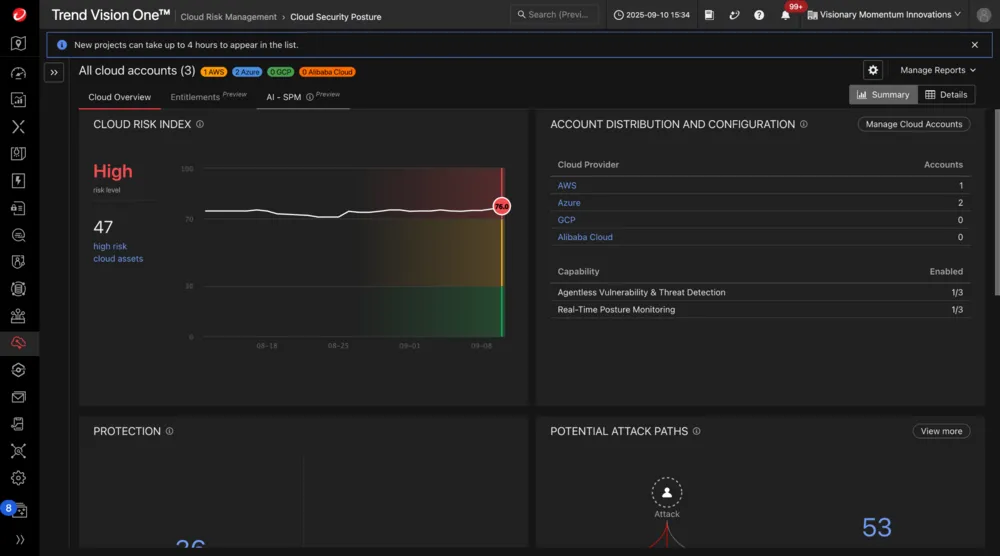1000x556 pixels.
Task: Click the 76.6 risk marker on chart
Action: 501,206
